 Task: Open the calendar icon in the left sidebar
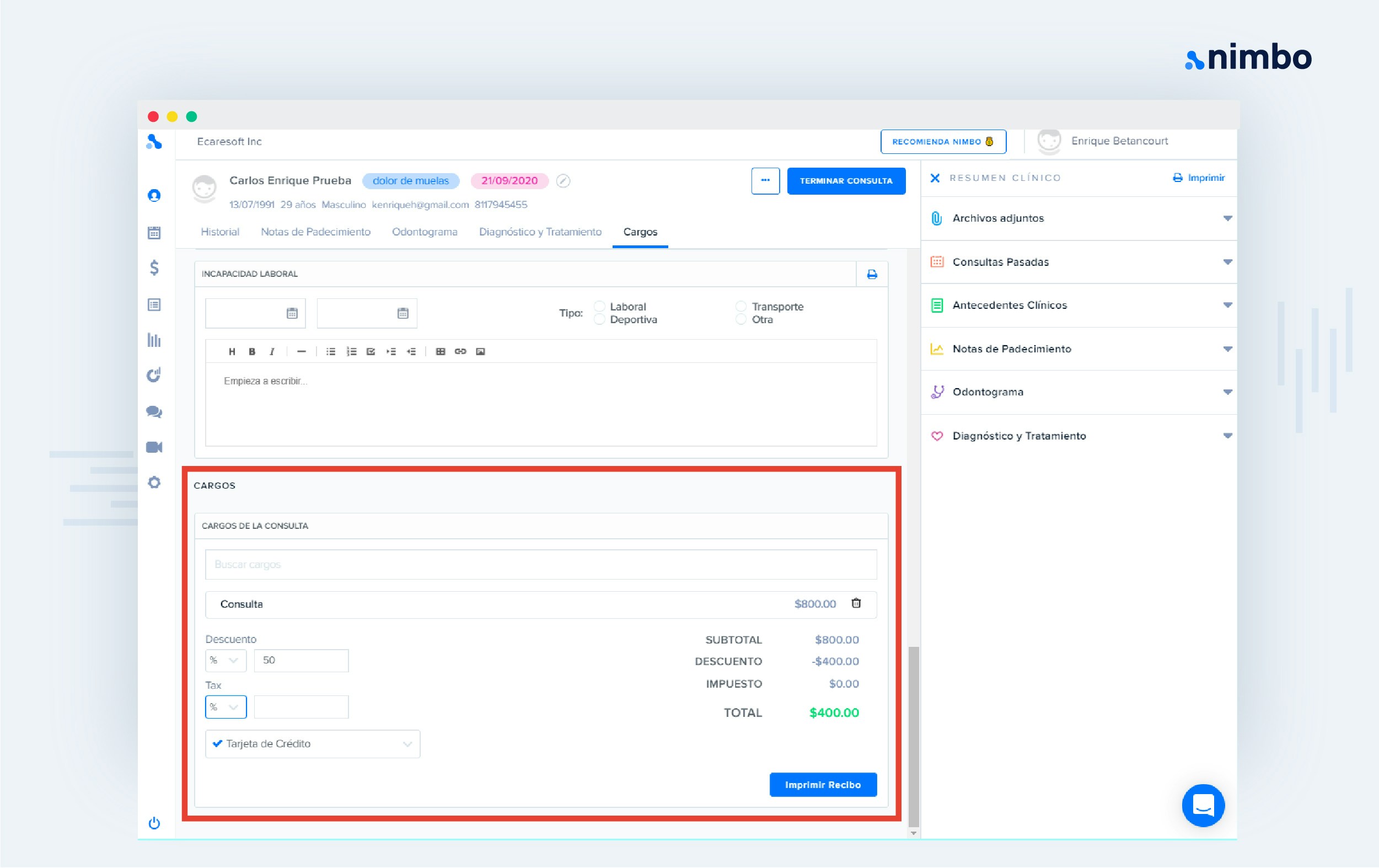pyautogui.click(x=154, y=233)
